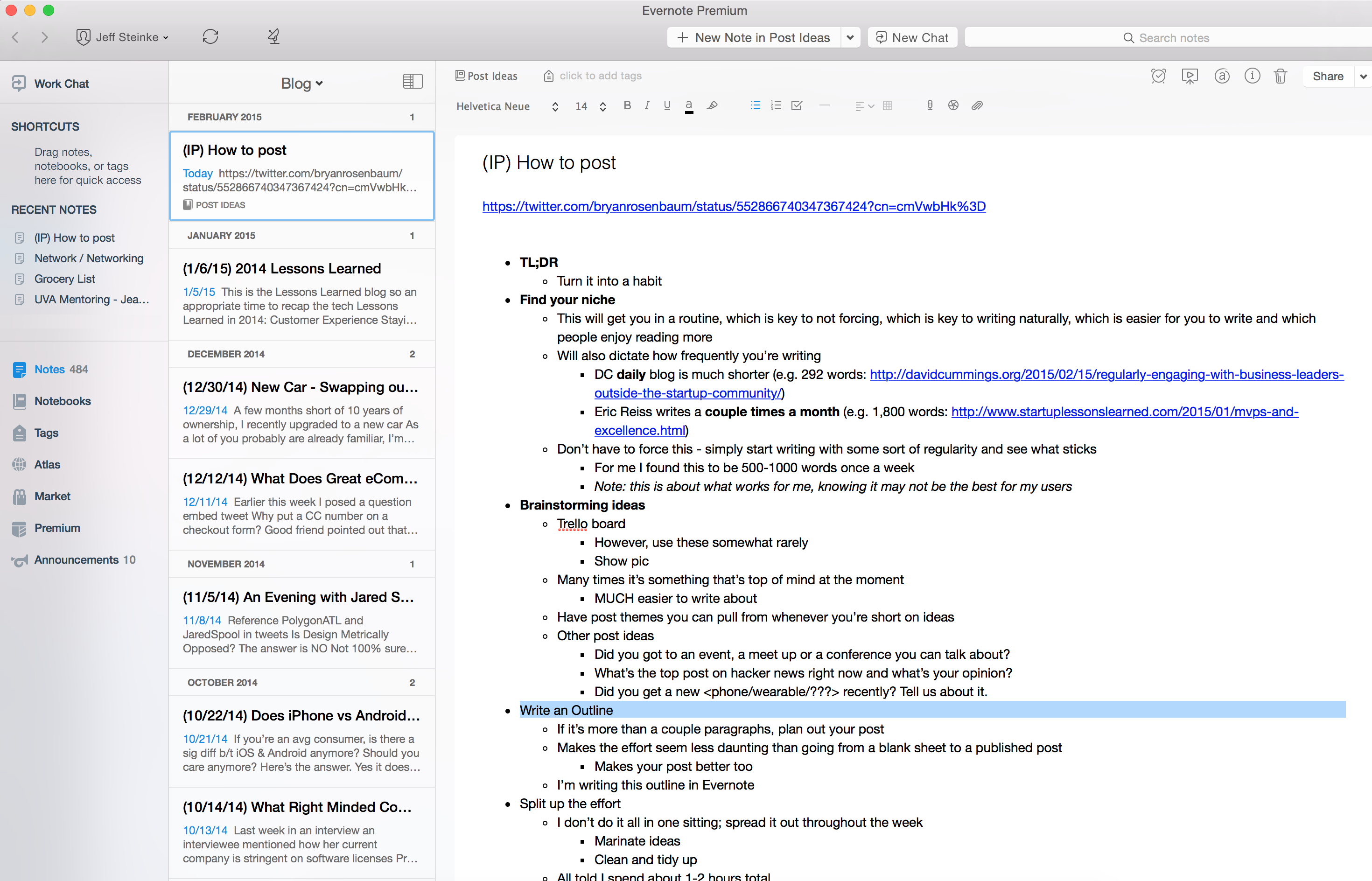Open the New Note dropdown arrow
Viewport: 1372px width, 881px height.
click(850, 38)
